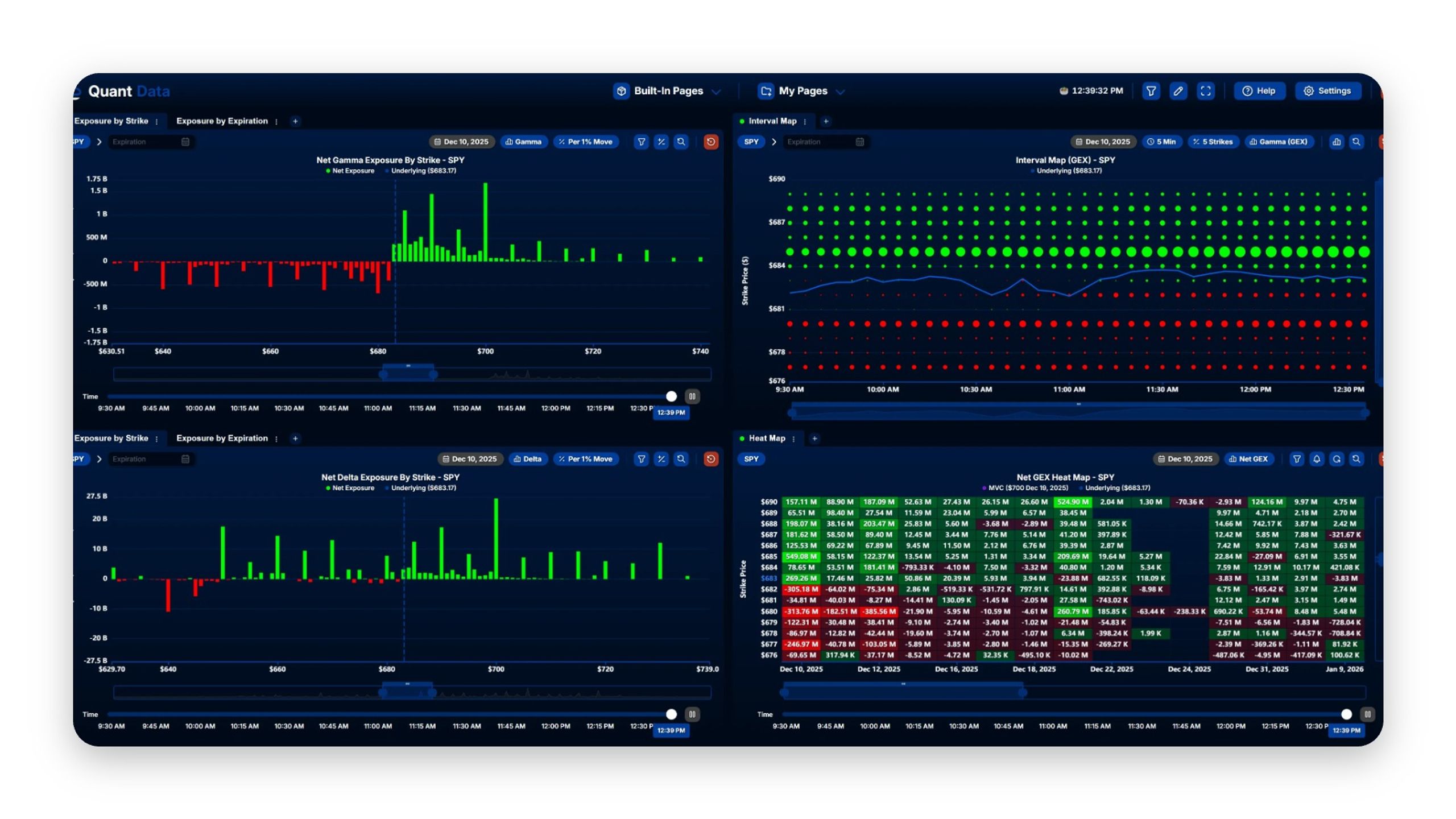
Task: Click magnifier icon in Interval Map toolbar
Action: 1356,142
